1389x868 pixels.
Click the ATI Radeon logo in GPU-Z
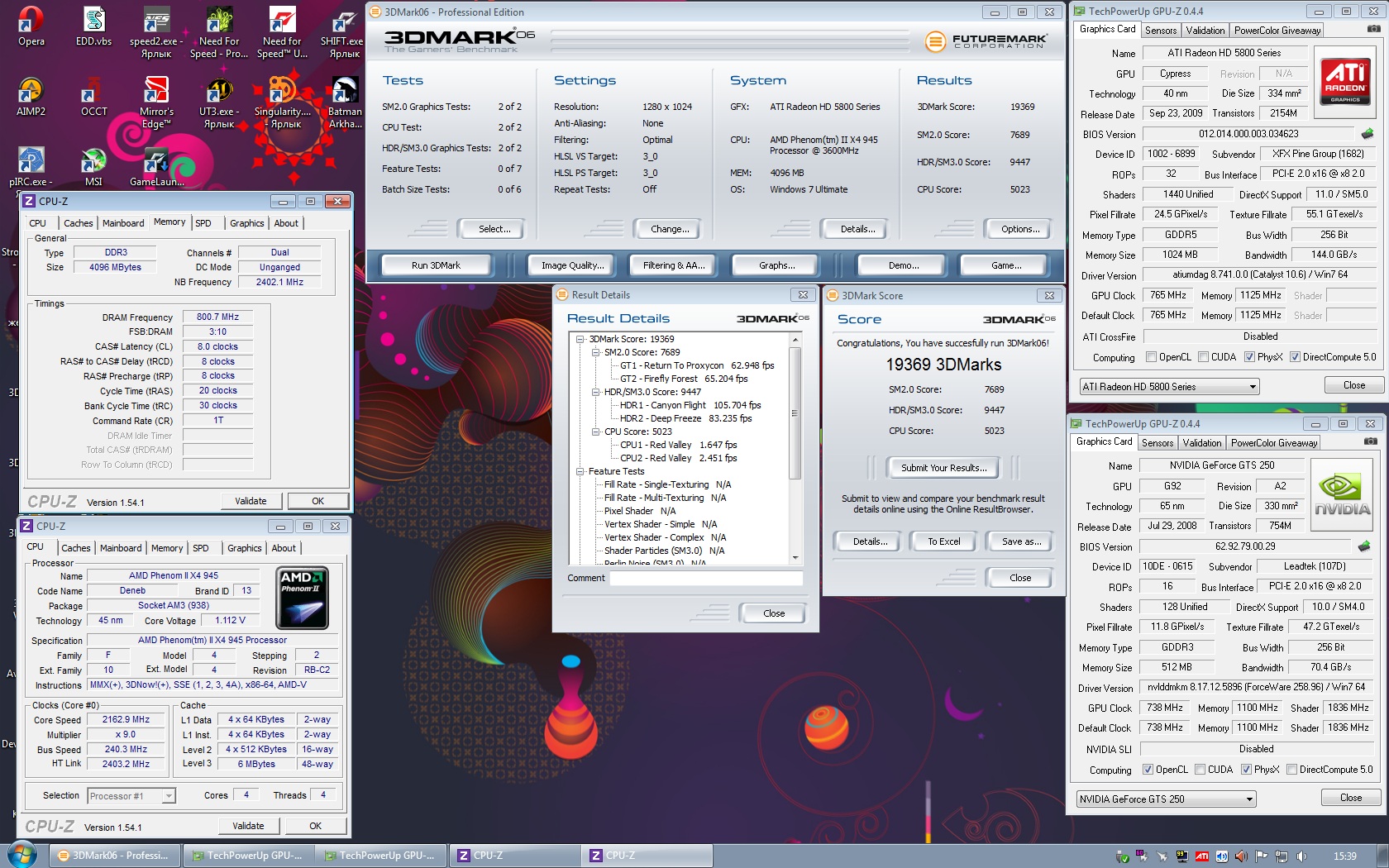(x=1345, y=81)
